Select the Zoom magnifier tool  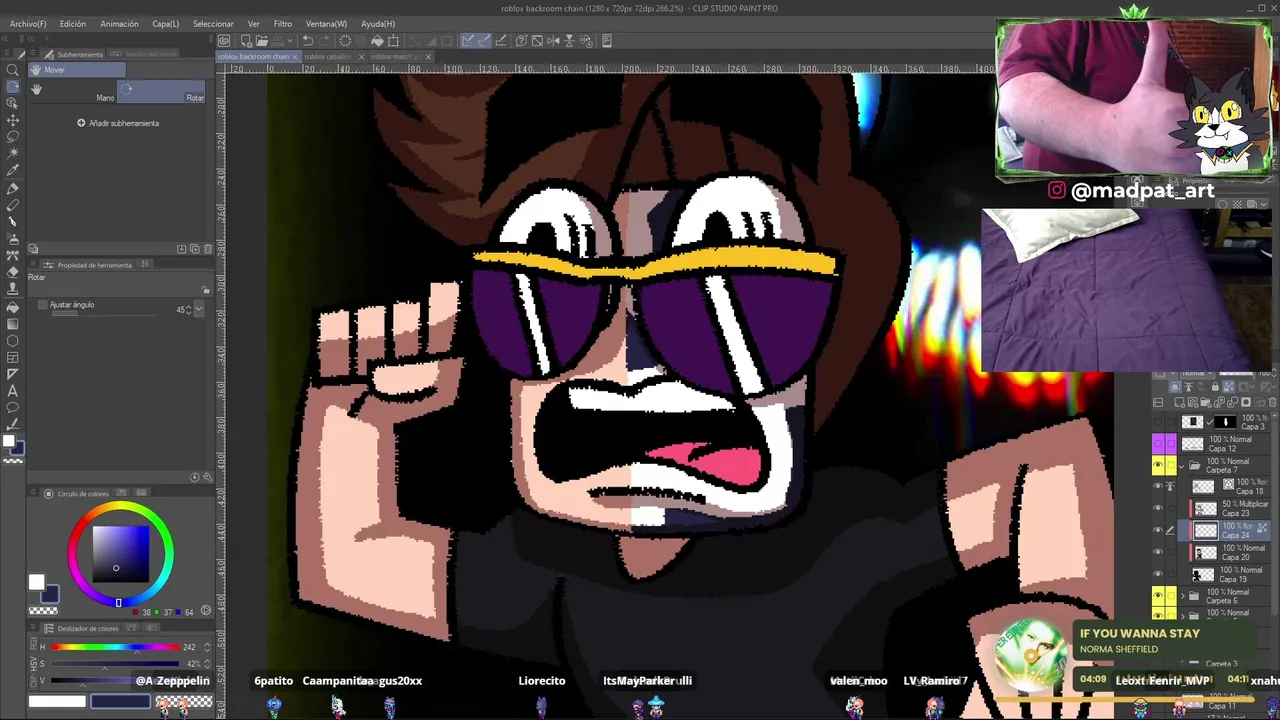(13, 70)
